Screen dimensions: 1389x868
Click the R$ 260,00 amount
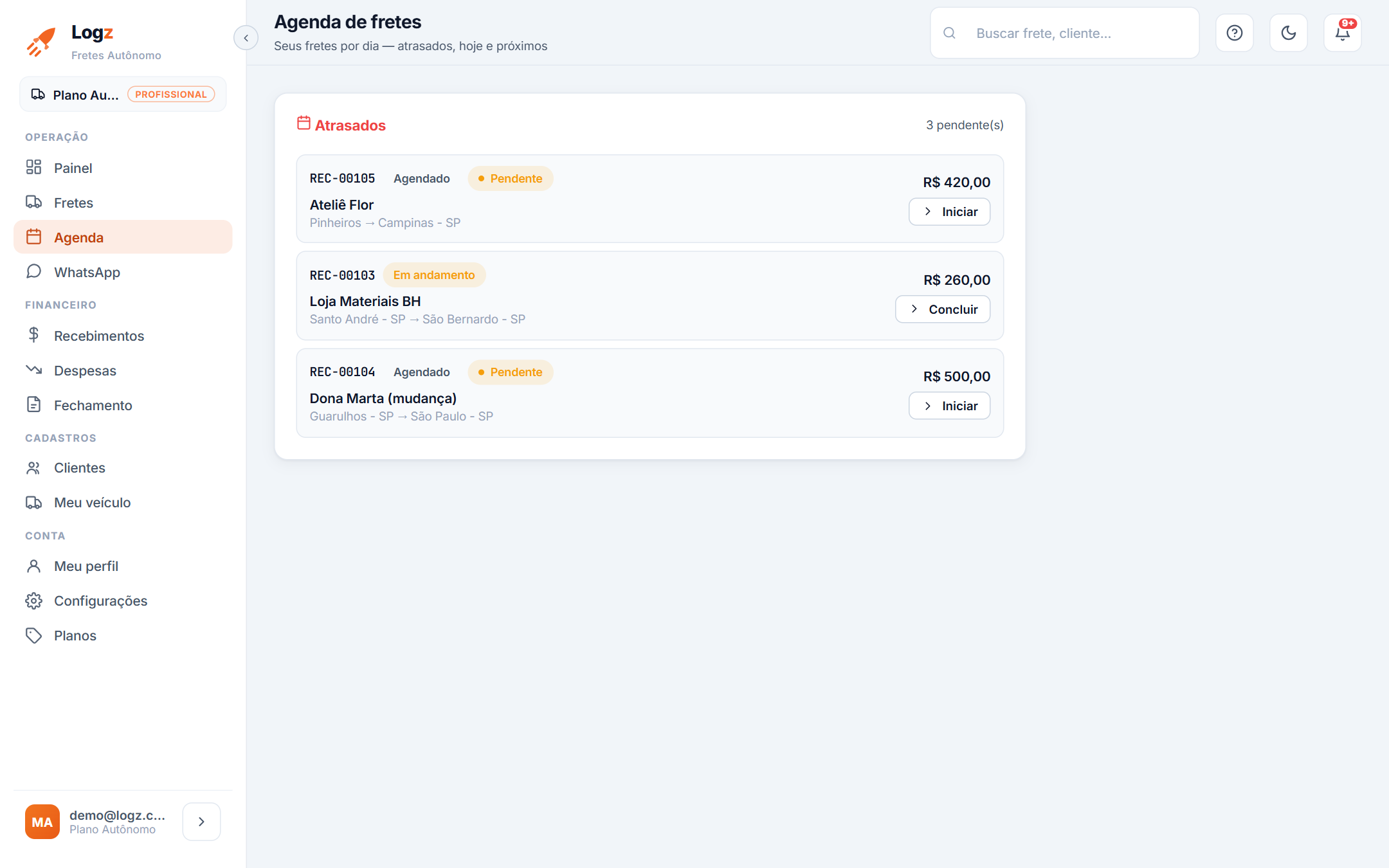click(x=957, y=280)
